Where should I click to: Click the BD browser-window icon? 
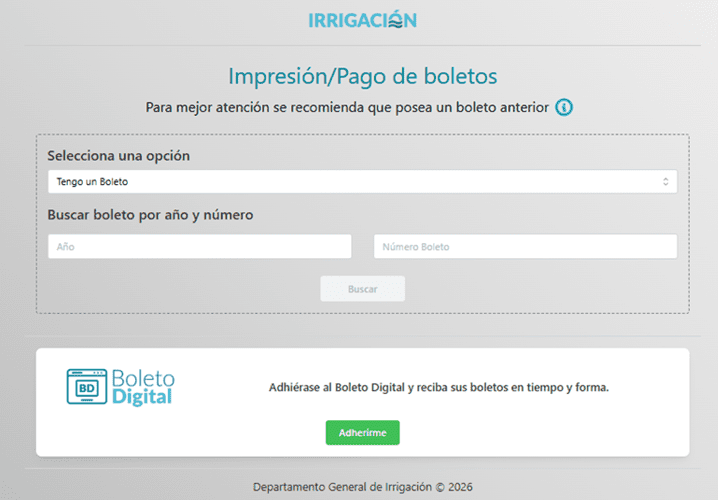coord(86,386)
